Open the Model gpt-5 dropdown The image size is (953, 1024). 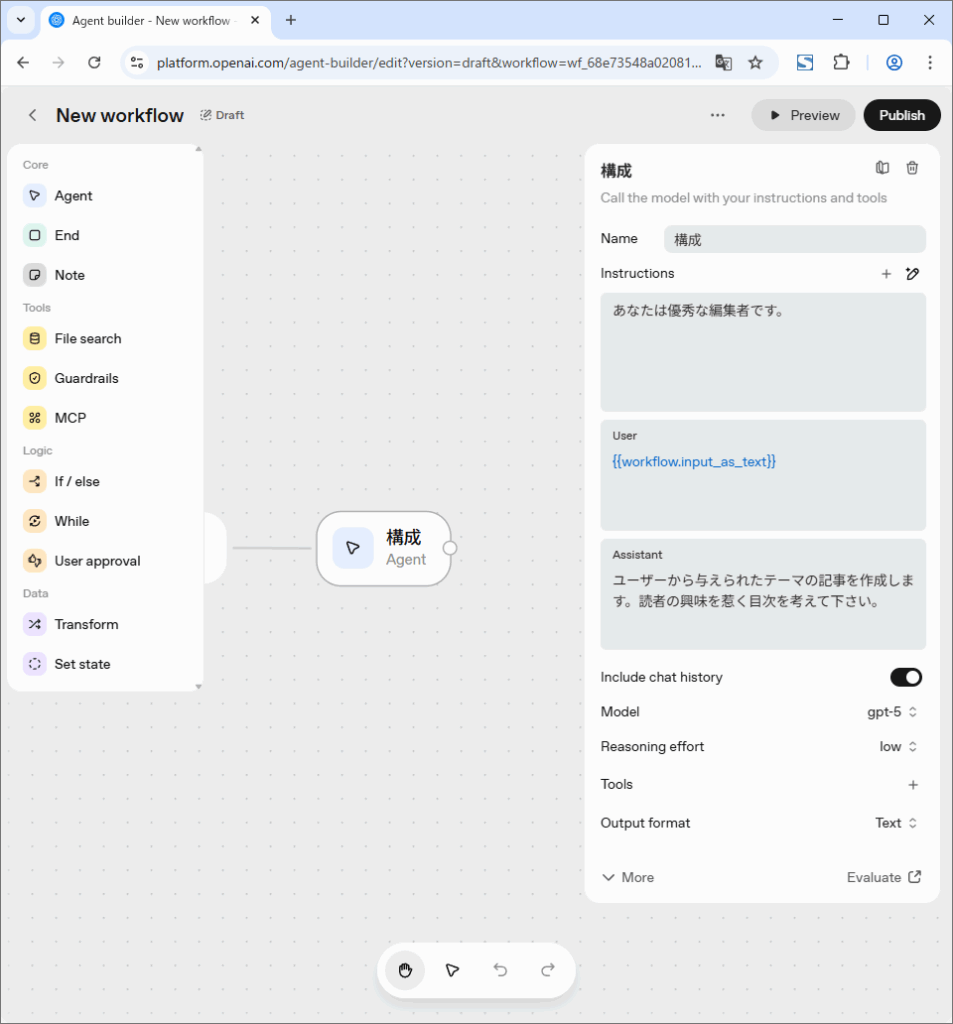892,712
